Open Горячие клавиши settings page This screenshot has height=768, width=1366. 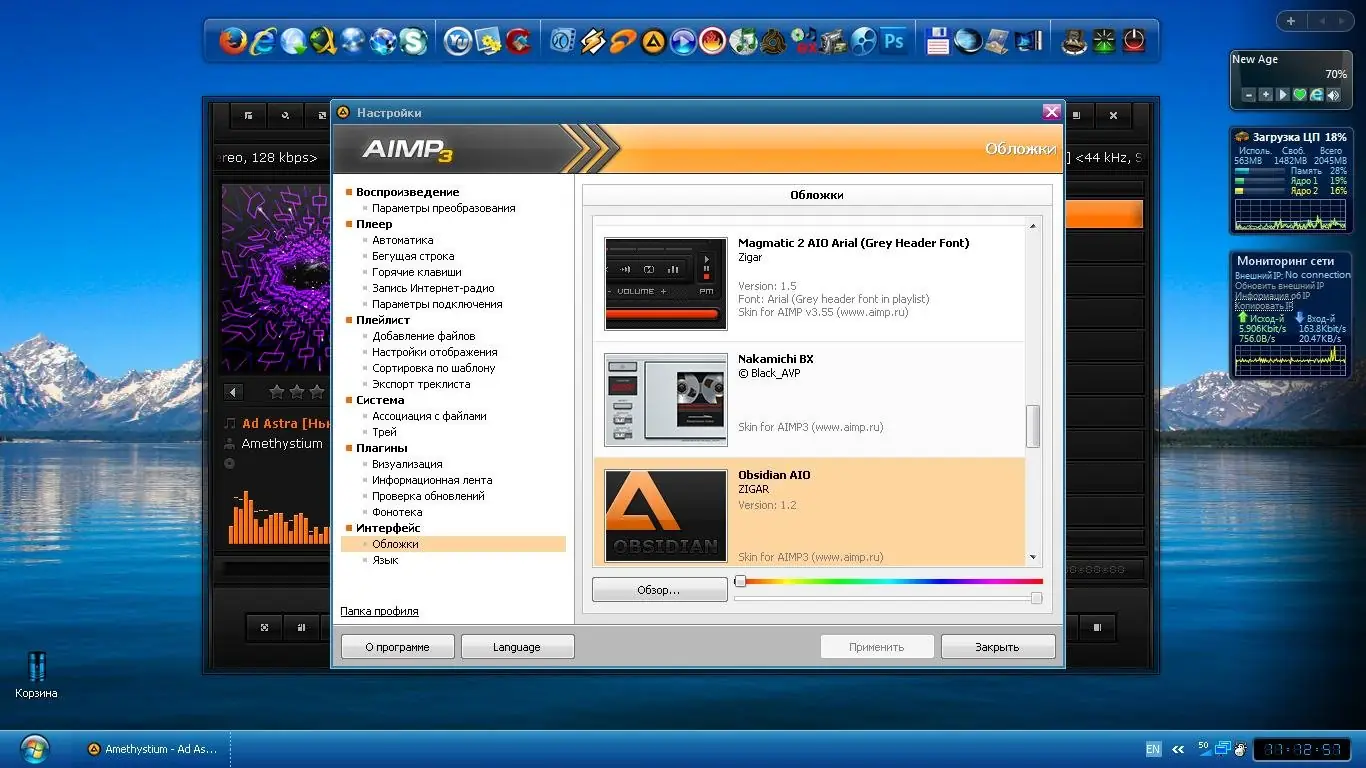tap(417, 272)
